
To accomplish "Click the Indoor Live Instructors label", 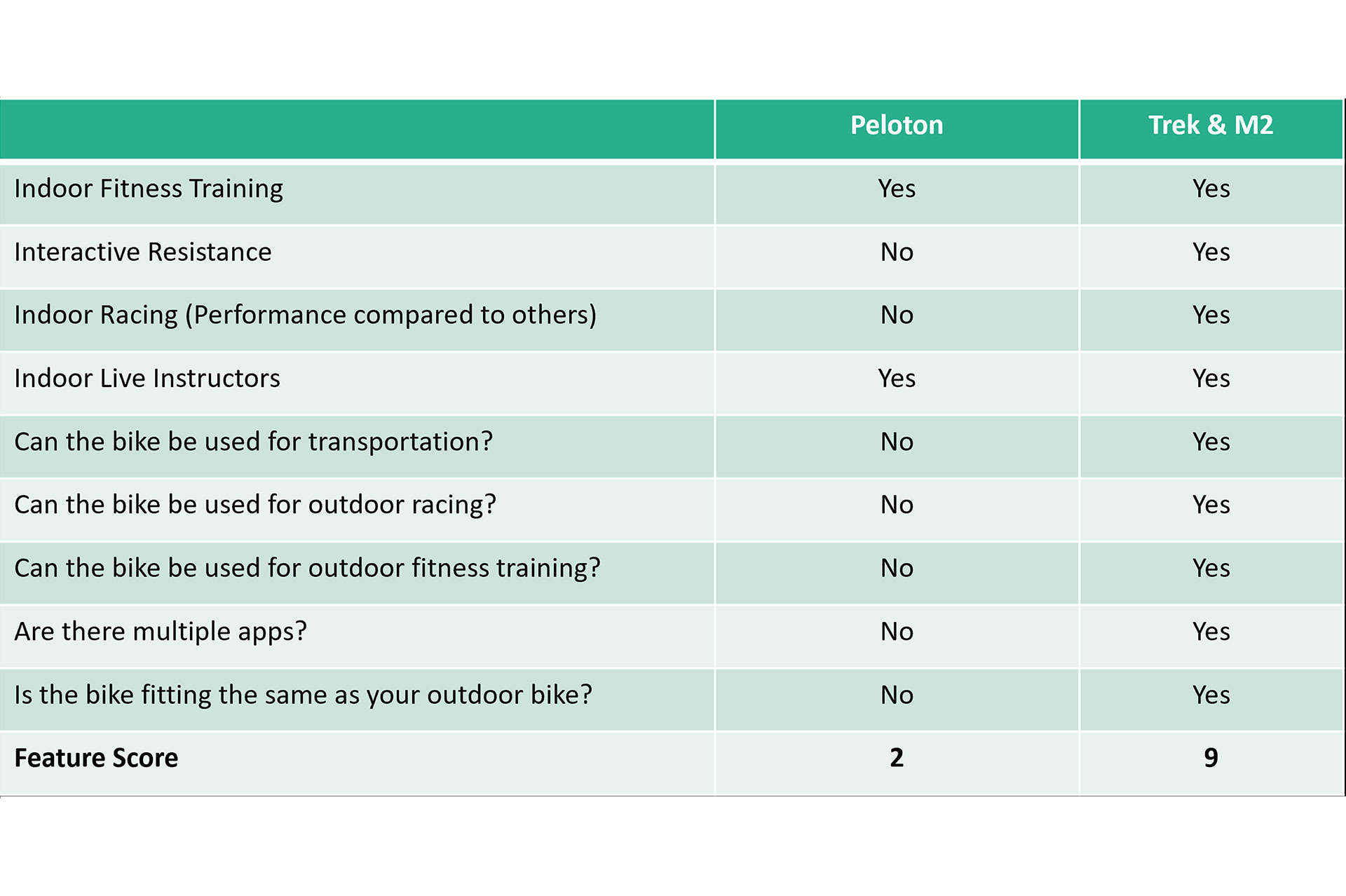I will (147, 379).
